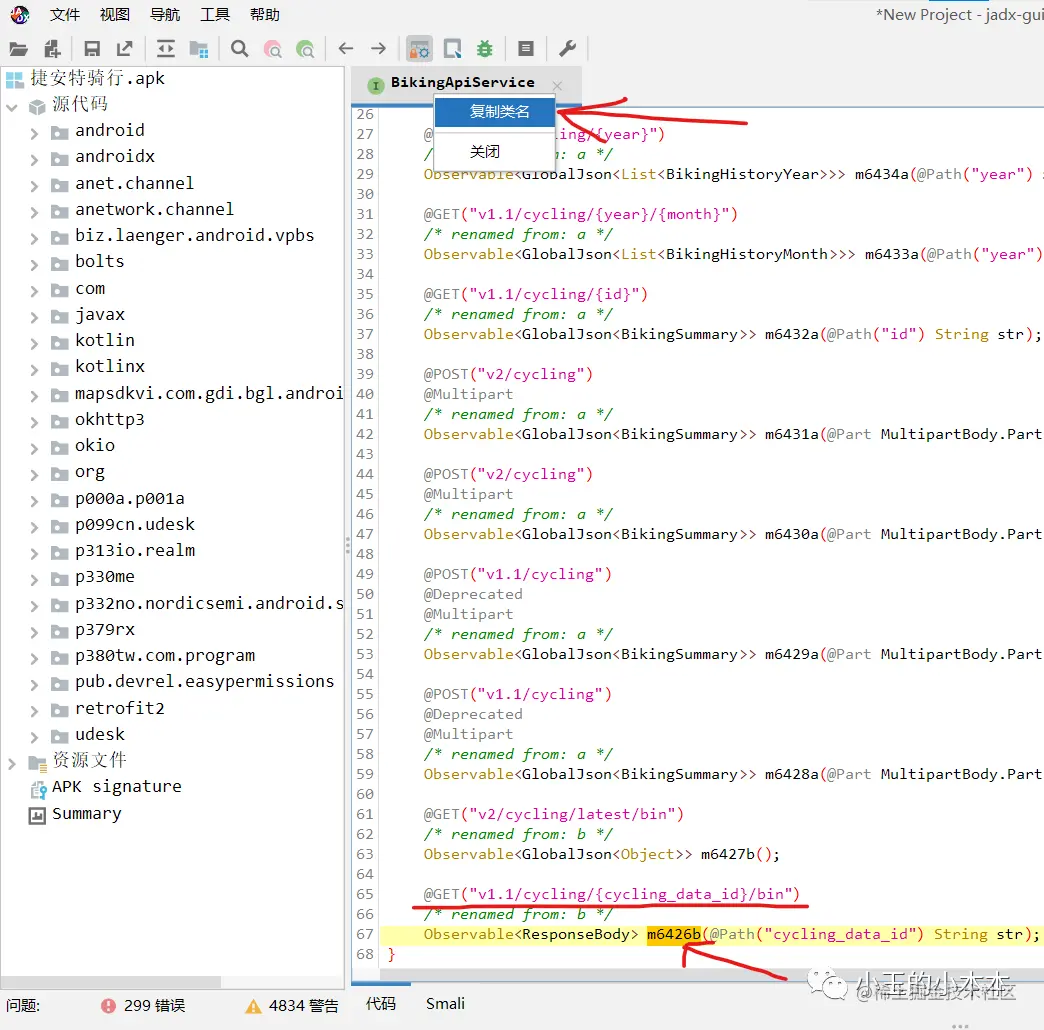Screen dimensions: 1044x1030
Task: Select the APK signature item
Action: click(117, 786)
